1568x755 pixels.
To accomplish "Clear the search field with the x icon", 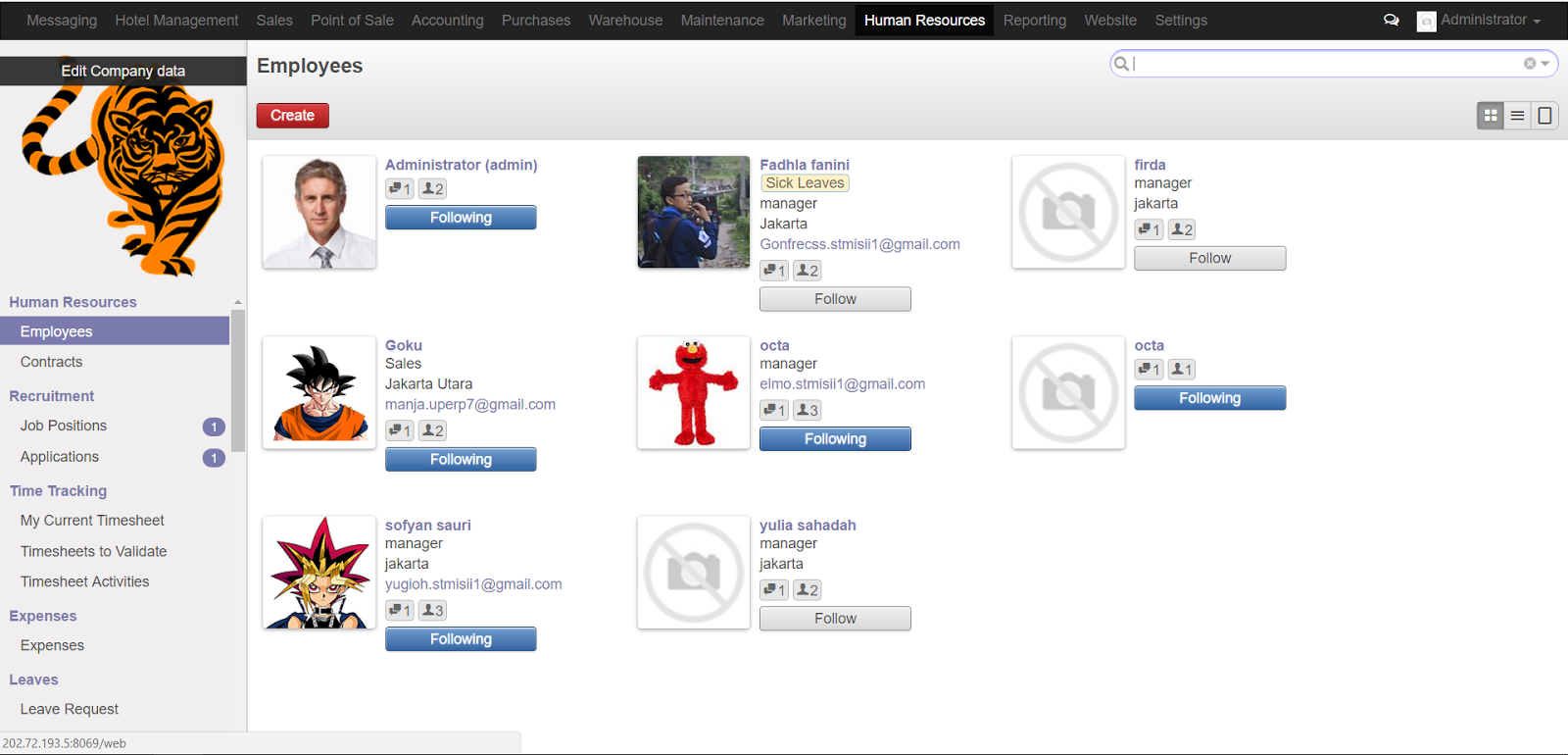I will 1530,64.
